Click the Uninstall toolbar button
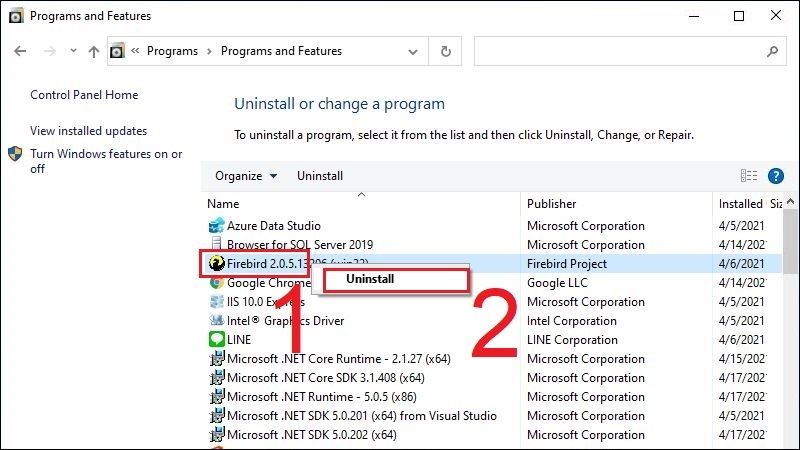The width and height of the screenshot is (800, 450). [320, 176]
